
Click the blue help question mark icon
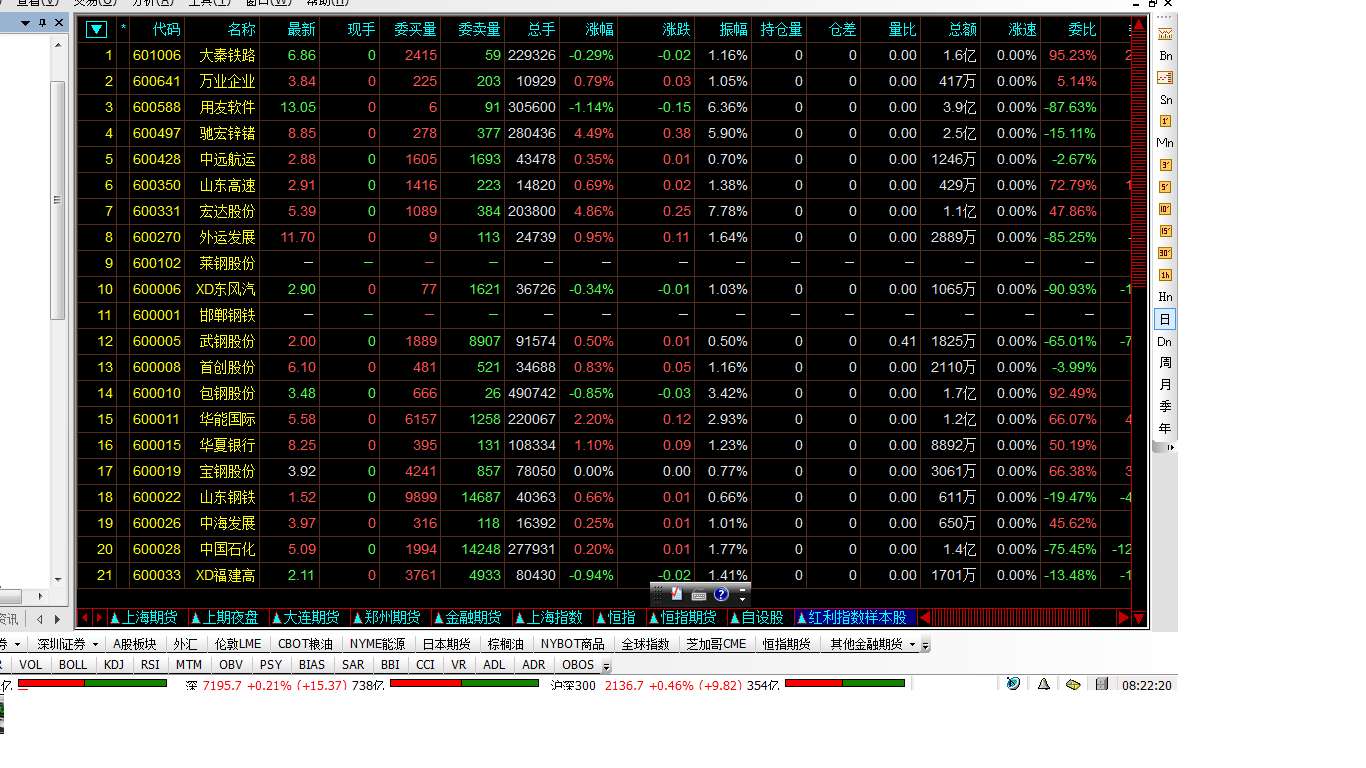tap(721, 595)
